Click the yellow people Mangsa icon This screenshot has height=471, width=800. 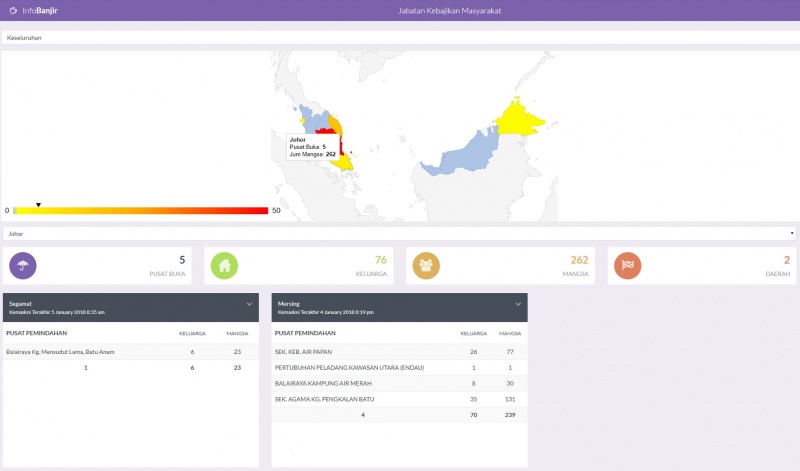[426, 265]
